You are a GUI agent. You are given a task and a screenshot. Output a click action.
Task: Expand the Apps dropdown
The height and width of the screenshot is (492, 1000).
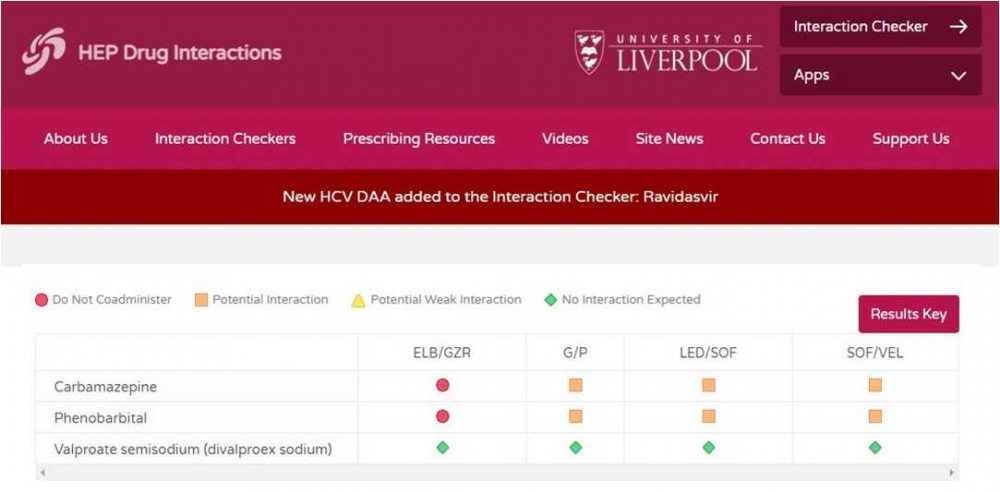[x=880, y=76]
